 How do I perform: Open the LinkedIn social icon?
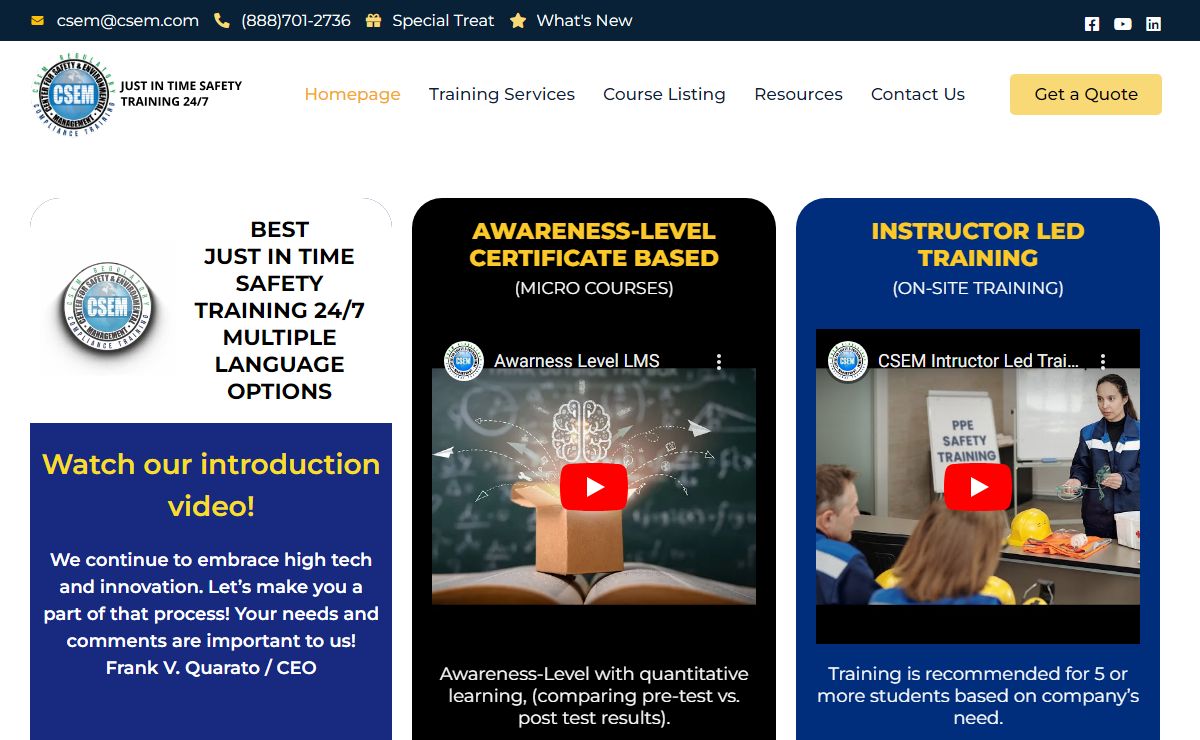click(x=1153, y=24)
